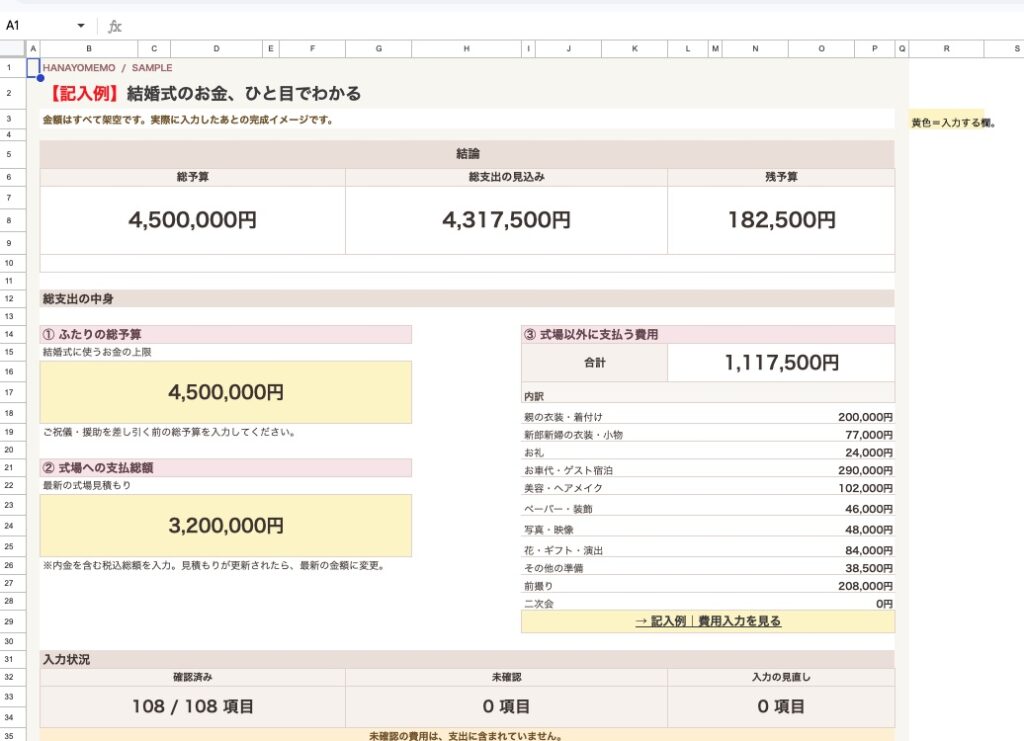This screenshot has height=741, width=1024.
Task: Select row 17 header
Action: click(x=9, y=392)
